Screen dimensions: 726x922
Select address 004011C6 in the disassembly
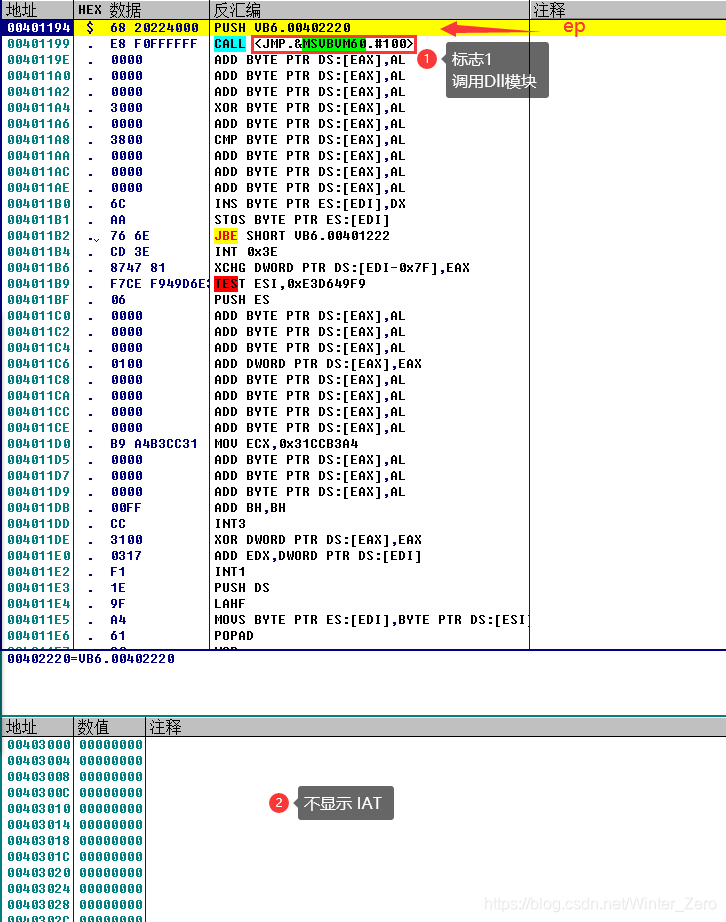39,363
